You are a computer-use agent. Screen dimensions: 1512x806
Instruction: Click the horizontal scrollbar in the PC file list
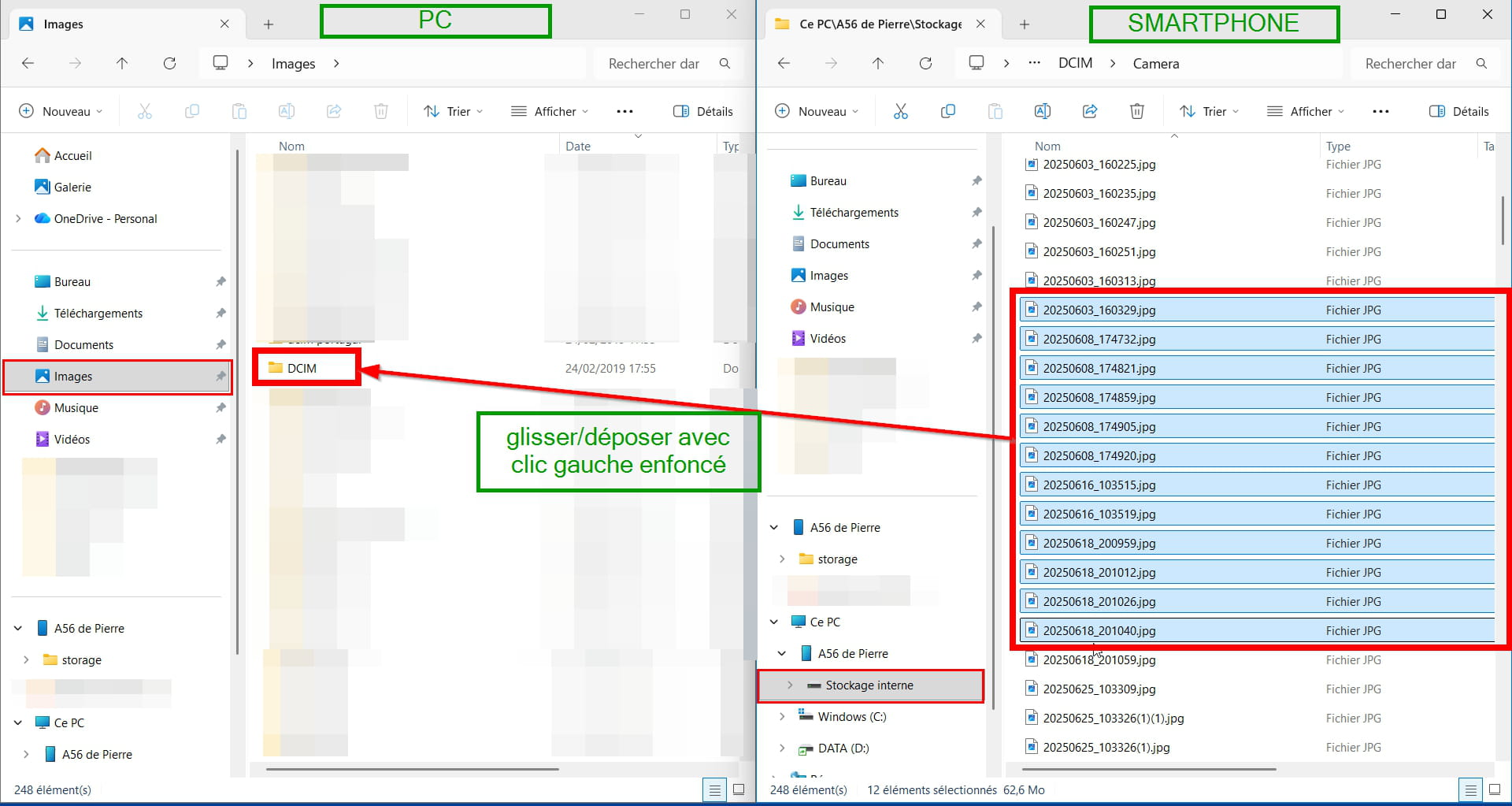412,769
